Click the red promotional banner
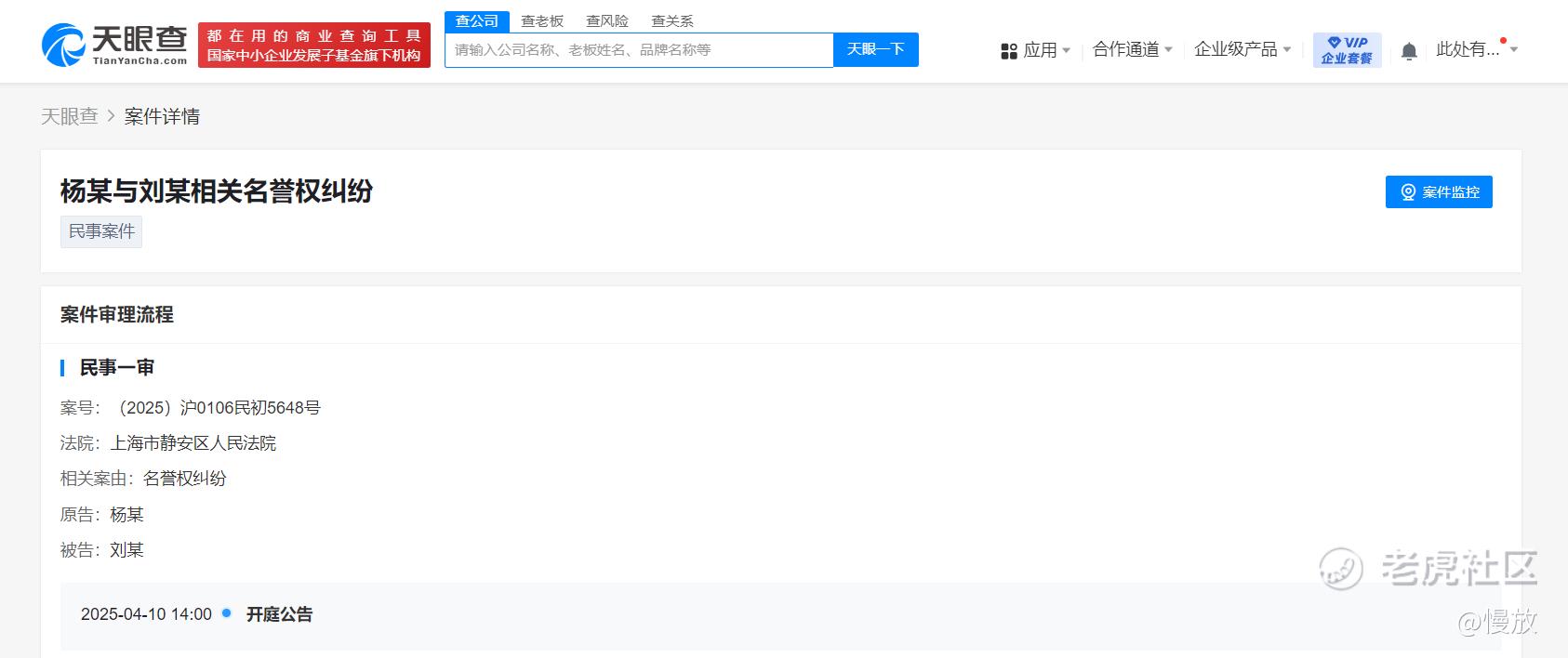1568x658 pixels. pyautogui.click(x=314, y=46)
